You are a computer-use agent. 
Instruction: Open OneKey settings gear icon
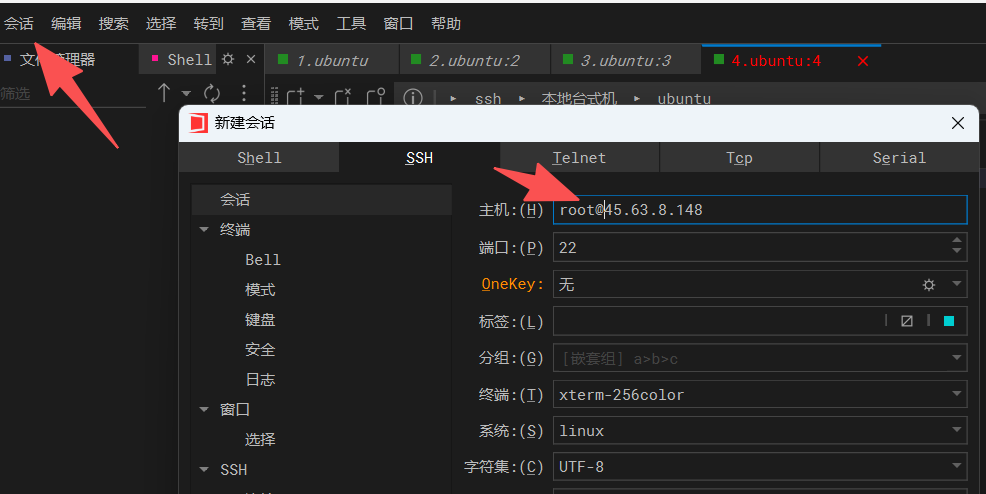[929, 285]
